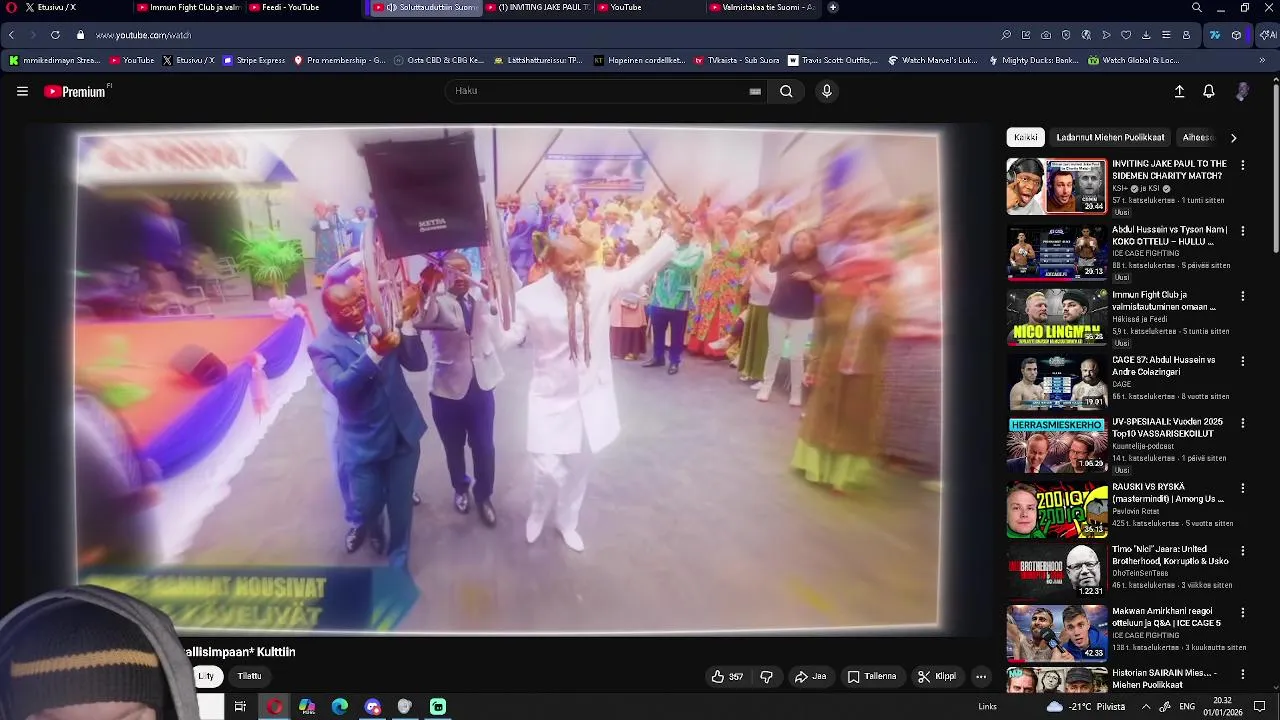Toggle the Tilattu subscription button
Image resolution: width=1280 pixels, height=720 pixels.
[250, 676]
